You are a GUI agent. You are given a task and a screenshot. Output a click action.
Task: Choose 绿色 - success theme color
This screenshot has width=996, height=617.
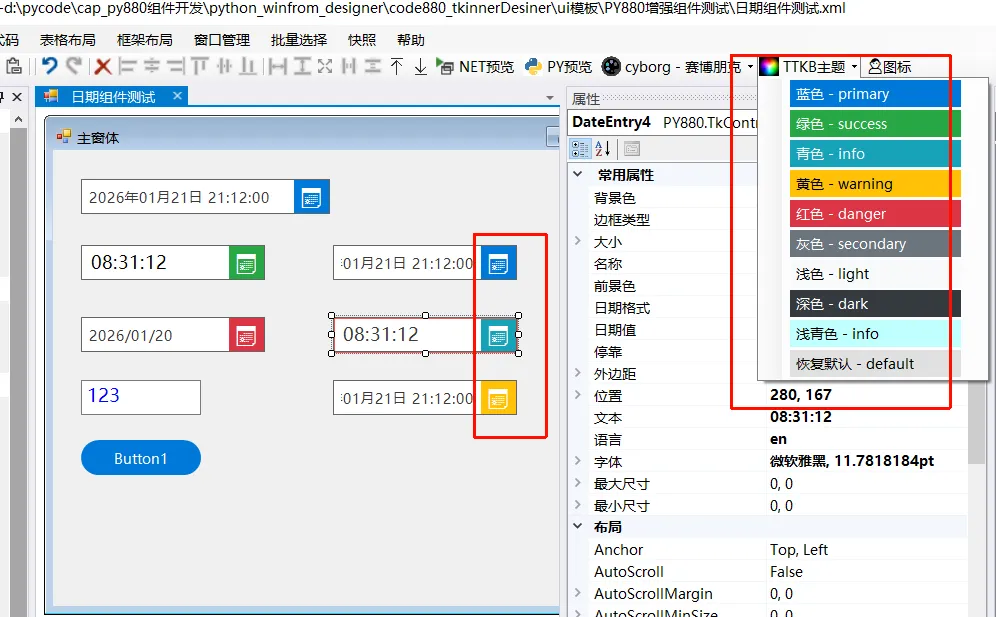pos(875,124)
